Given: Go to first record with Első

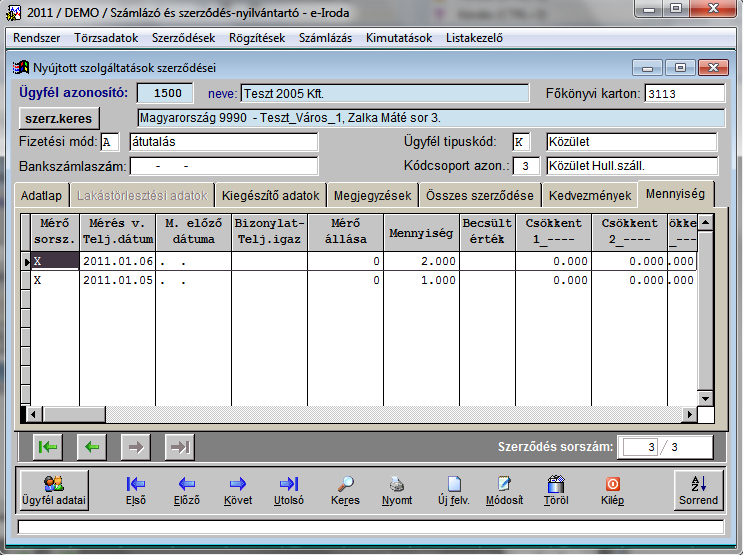Looking at the screenshot, I should click(136, 489).
